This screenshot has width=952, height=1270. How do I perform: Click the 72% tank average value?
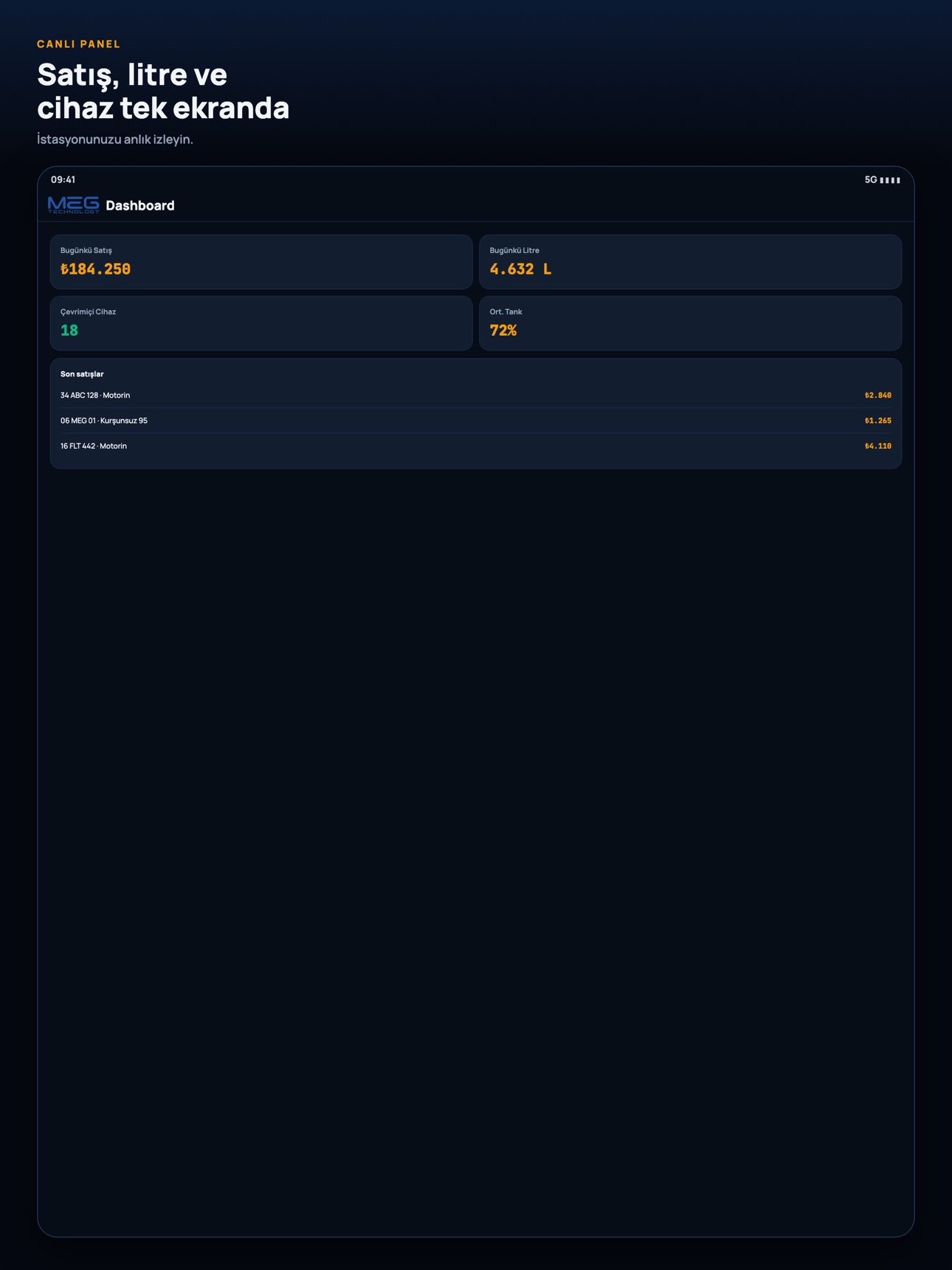click(503, 331)
